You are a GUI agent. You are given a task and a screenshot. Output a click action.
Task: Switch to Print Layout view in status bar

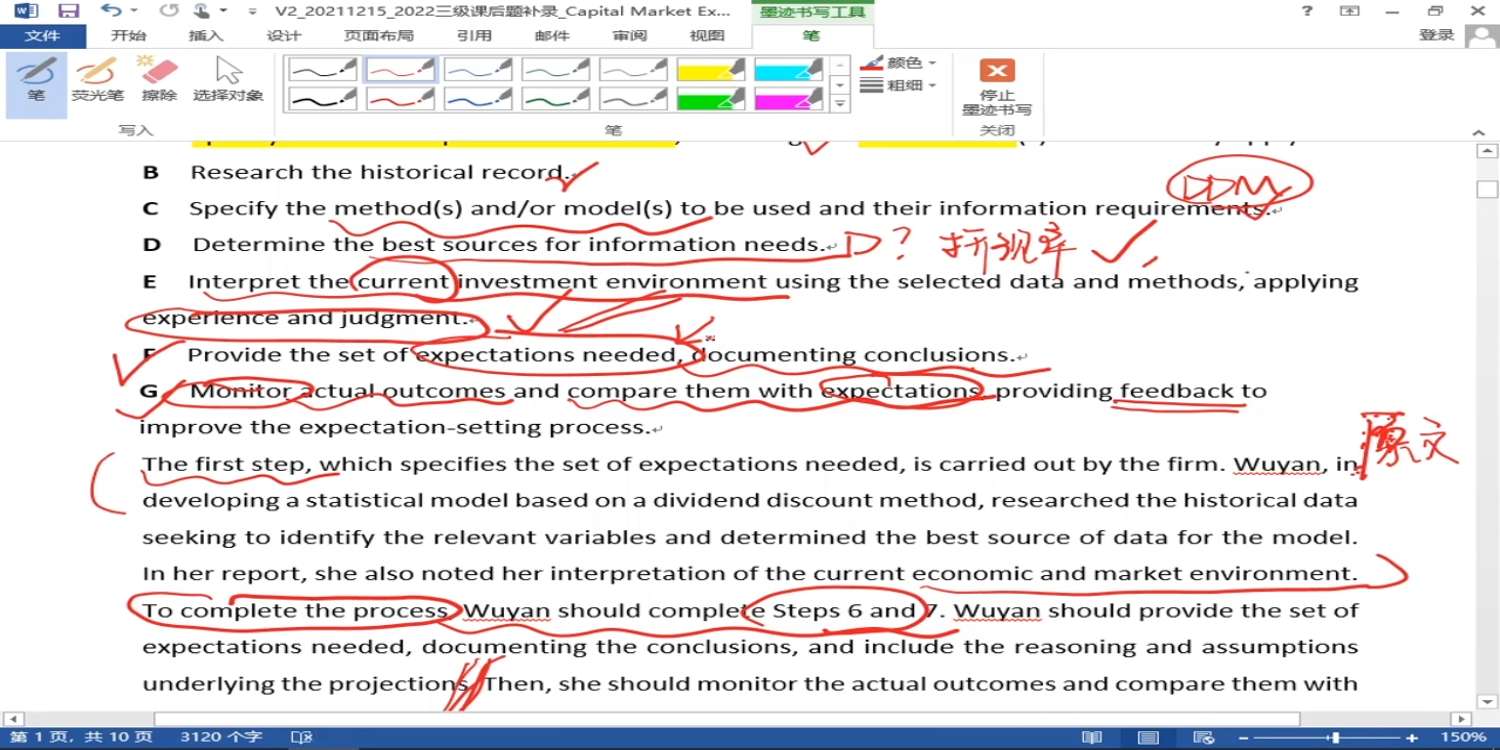pyautogui.click(x=1148, y=737)
